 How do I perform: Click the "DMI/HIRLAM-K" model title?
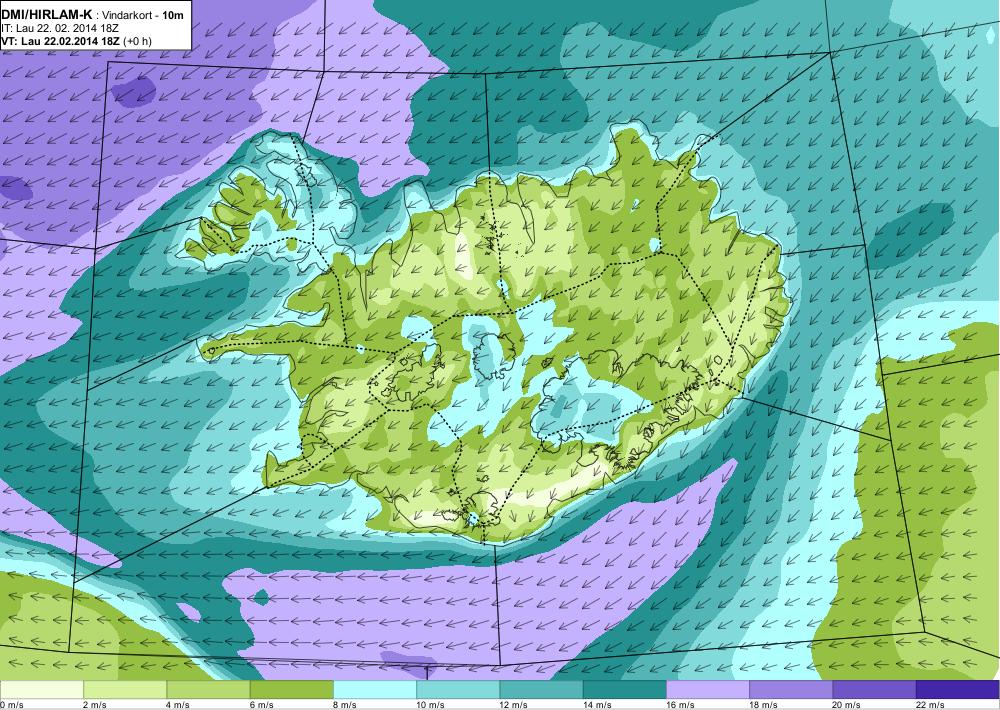[x=47, y=14]
